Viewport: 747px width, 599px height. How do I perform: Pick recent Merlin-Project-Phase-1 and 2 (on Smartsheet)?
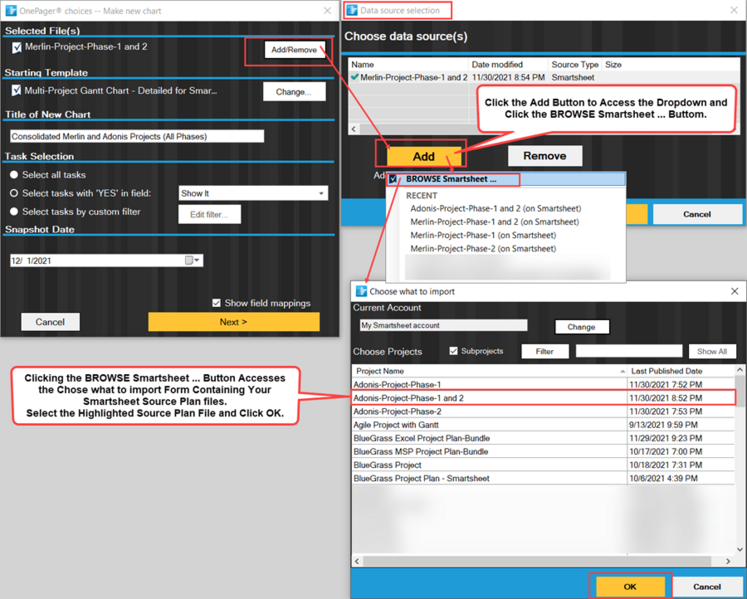click(x=495, y=222)
